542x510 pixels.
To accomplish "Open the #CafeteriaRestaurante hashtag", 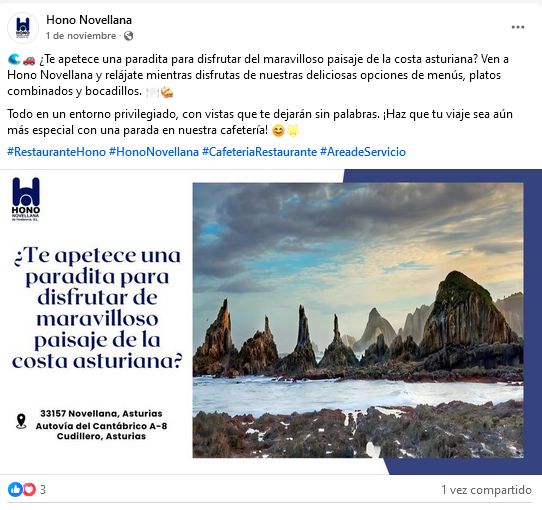I will (259, 152).
